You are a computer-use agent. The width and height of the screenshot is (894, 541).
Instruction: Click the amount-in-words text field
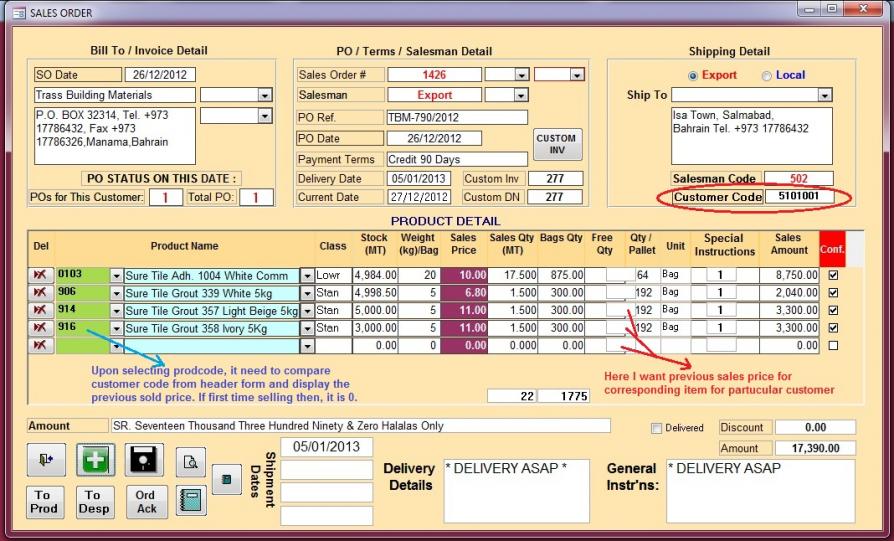coord(360,426)
